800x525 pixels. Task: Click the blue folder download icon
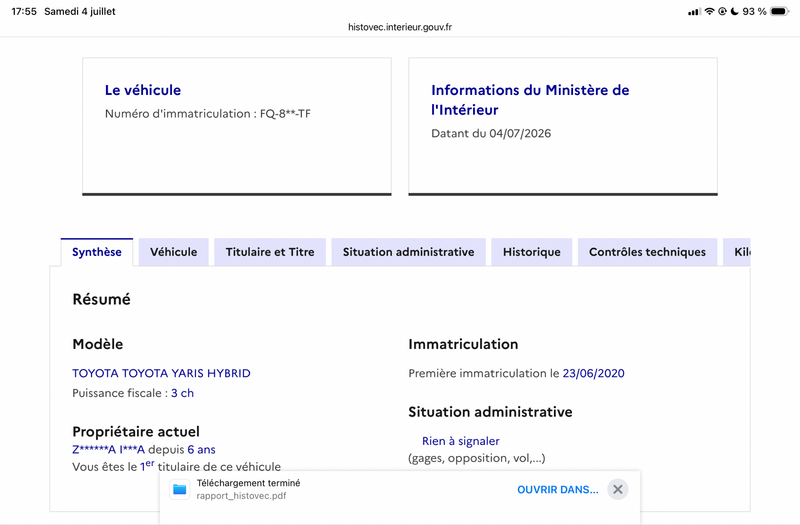click(x=180, y=490)
